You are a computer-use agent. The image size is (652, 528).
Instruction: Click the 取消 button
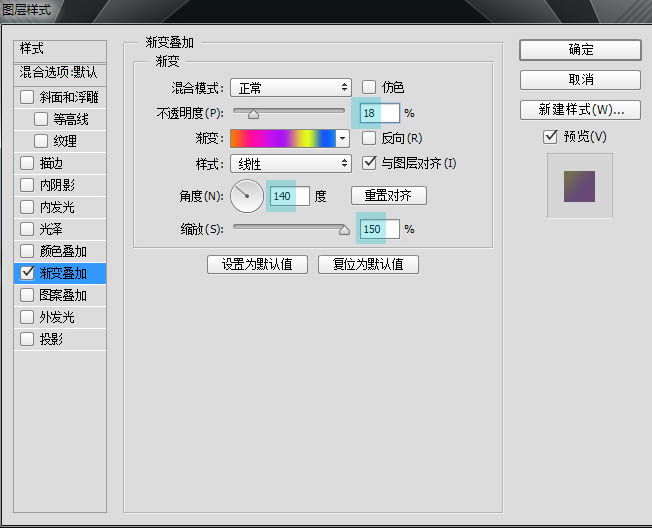[580, 80]
